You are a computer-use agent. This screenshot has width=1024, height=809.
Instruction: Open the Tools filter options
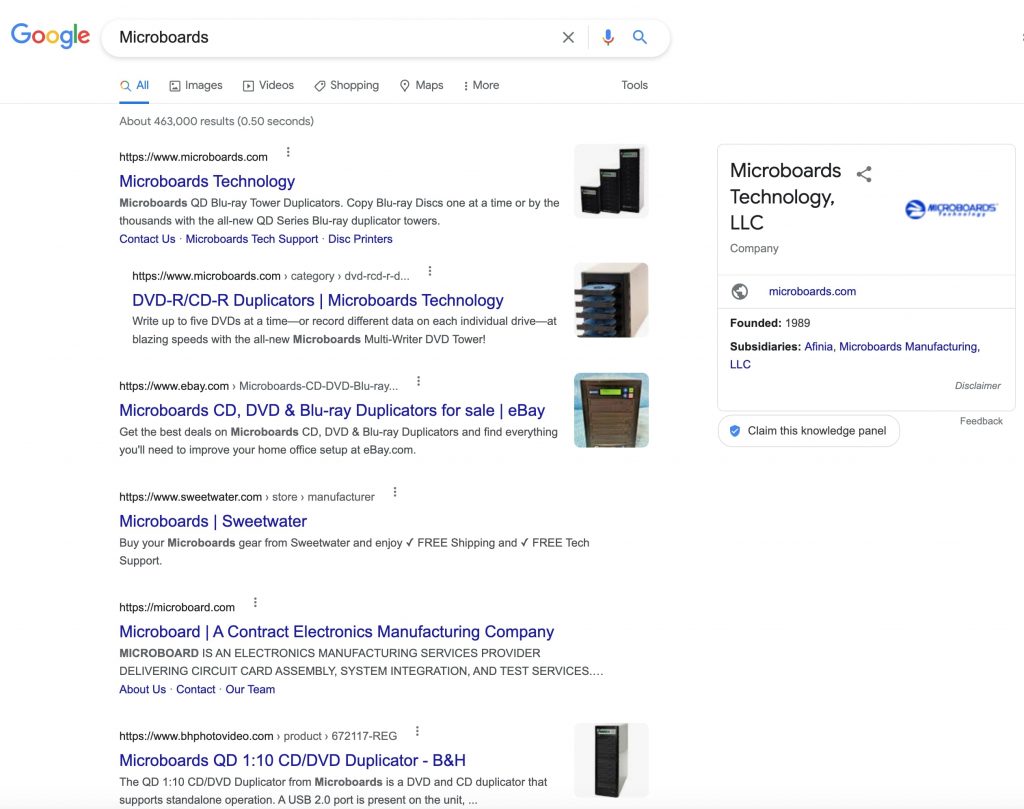(x=634, y=86)
